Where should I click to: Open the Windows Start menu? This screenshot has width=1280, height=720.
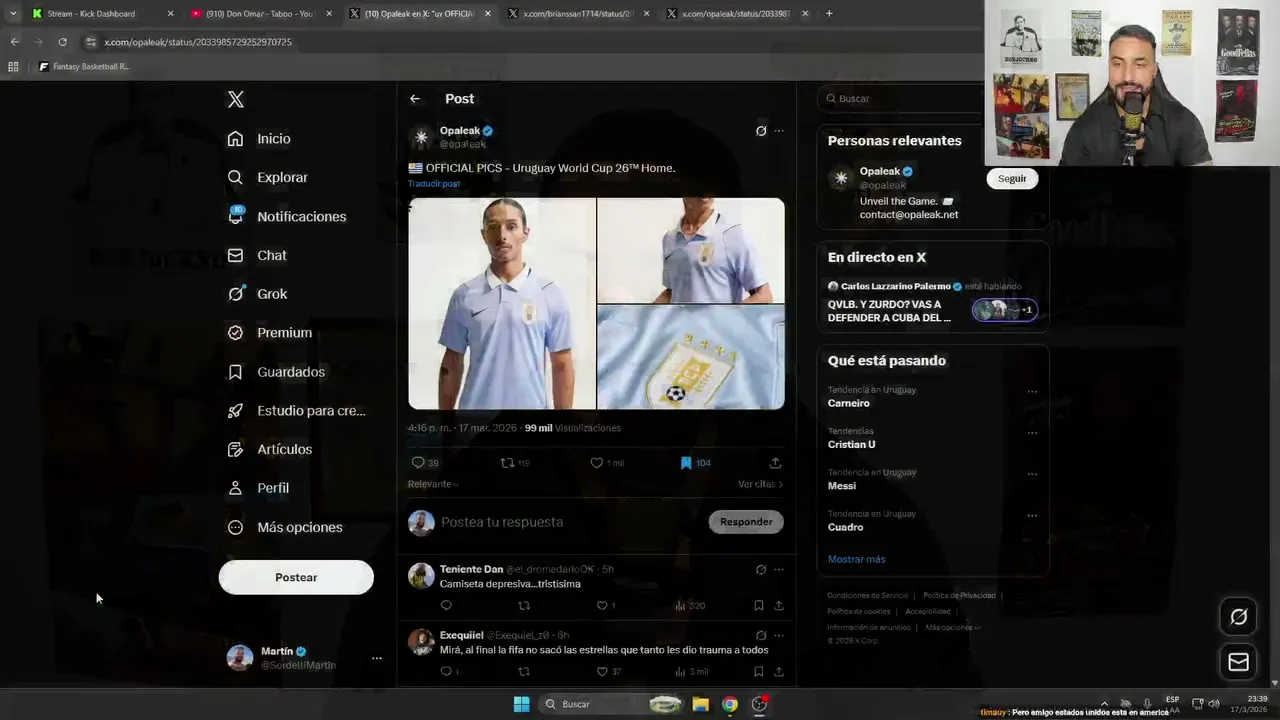[x=521, y=704]
